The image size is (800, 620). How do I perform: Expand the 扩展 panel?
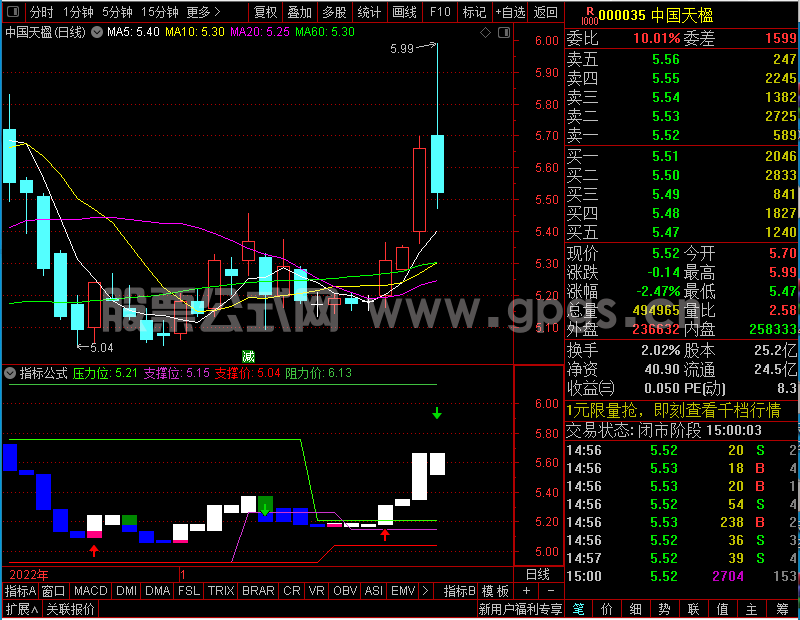pyautogui.click(x=22, y=609)
